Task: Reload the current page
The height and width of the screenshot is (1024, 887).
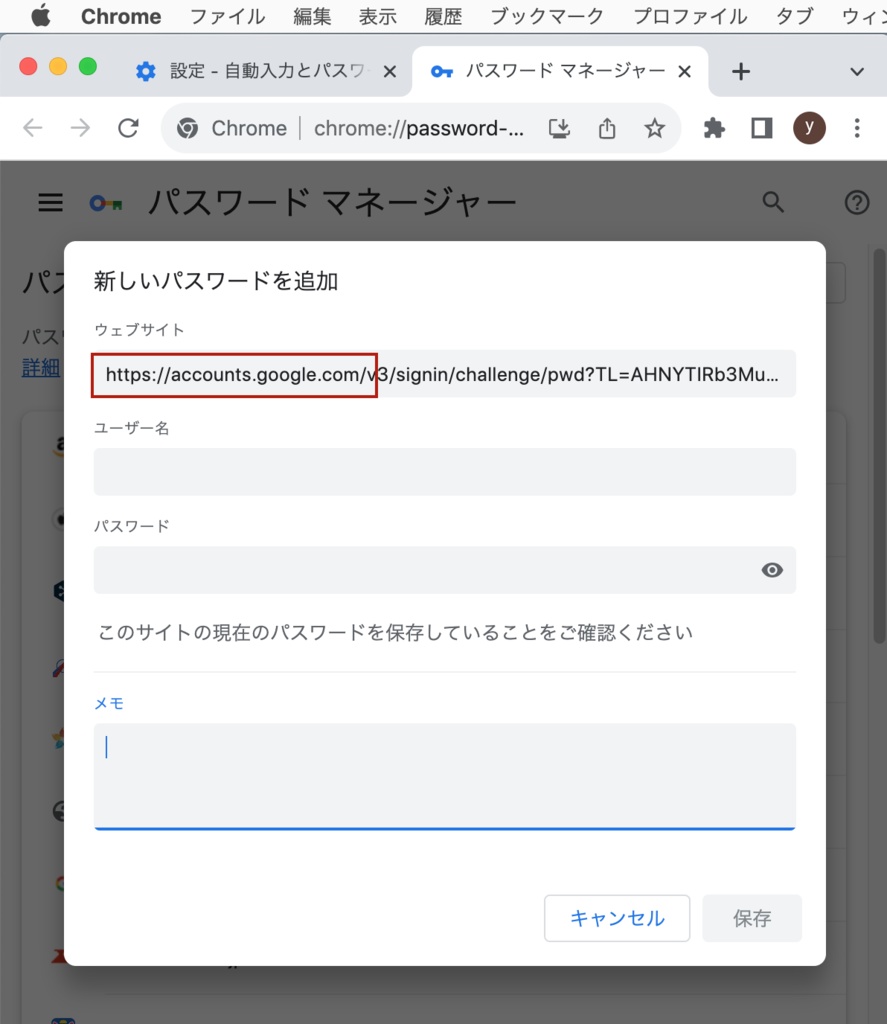Action: click(x=127, y=128)
